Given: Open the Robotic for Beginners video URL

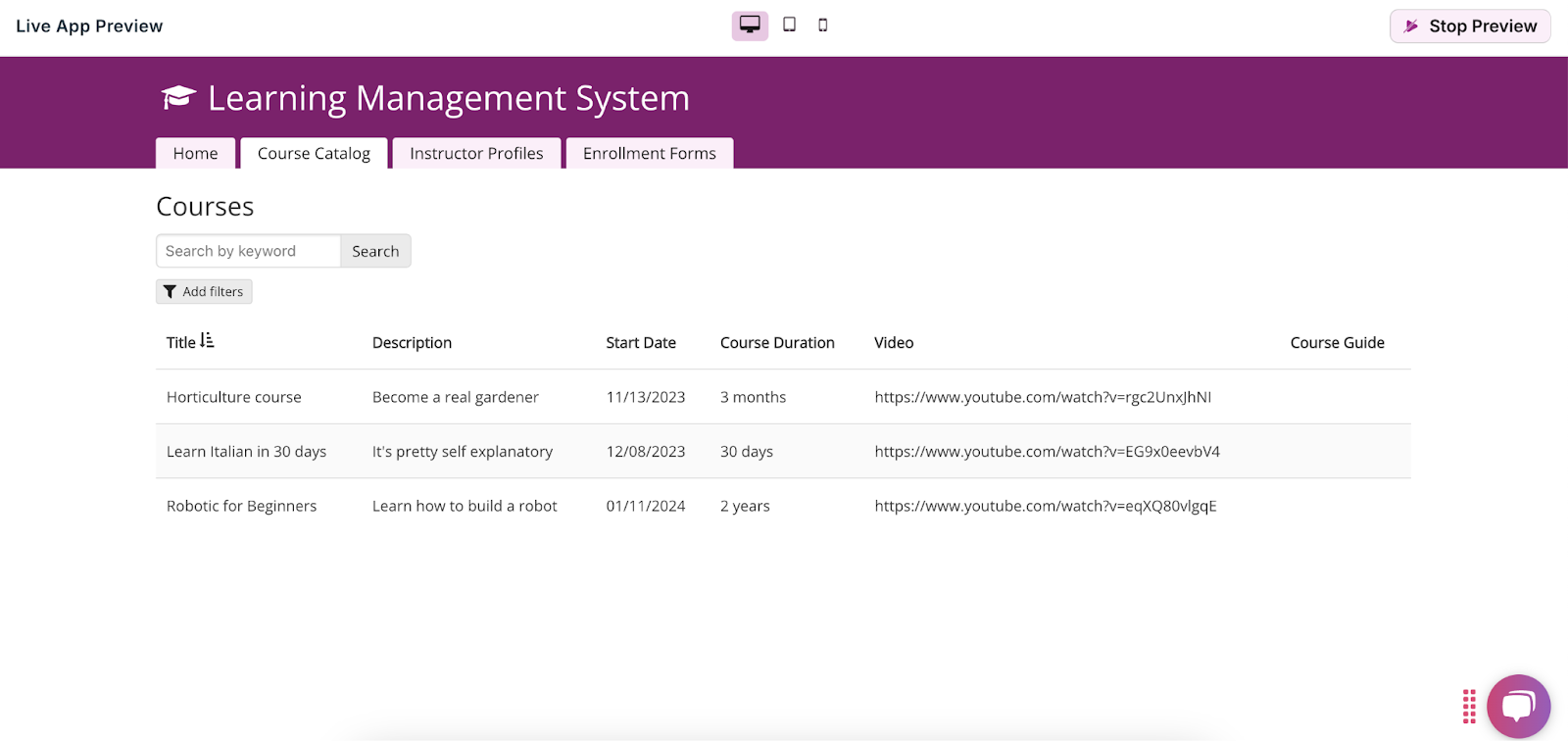Looking at the screenshot, I should point(1045,507).
